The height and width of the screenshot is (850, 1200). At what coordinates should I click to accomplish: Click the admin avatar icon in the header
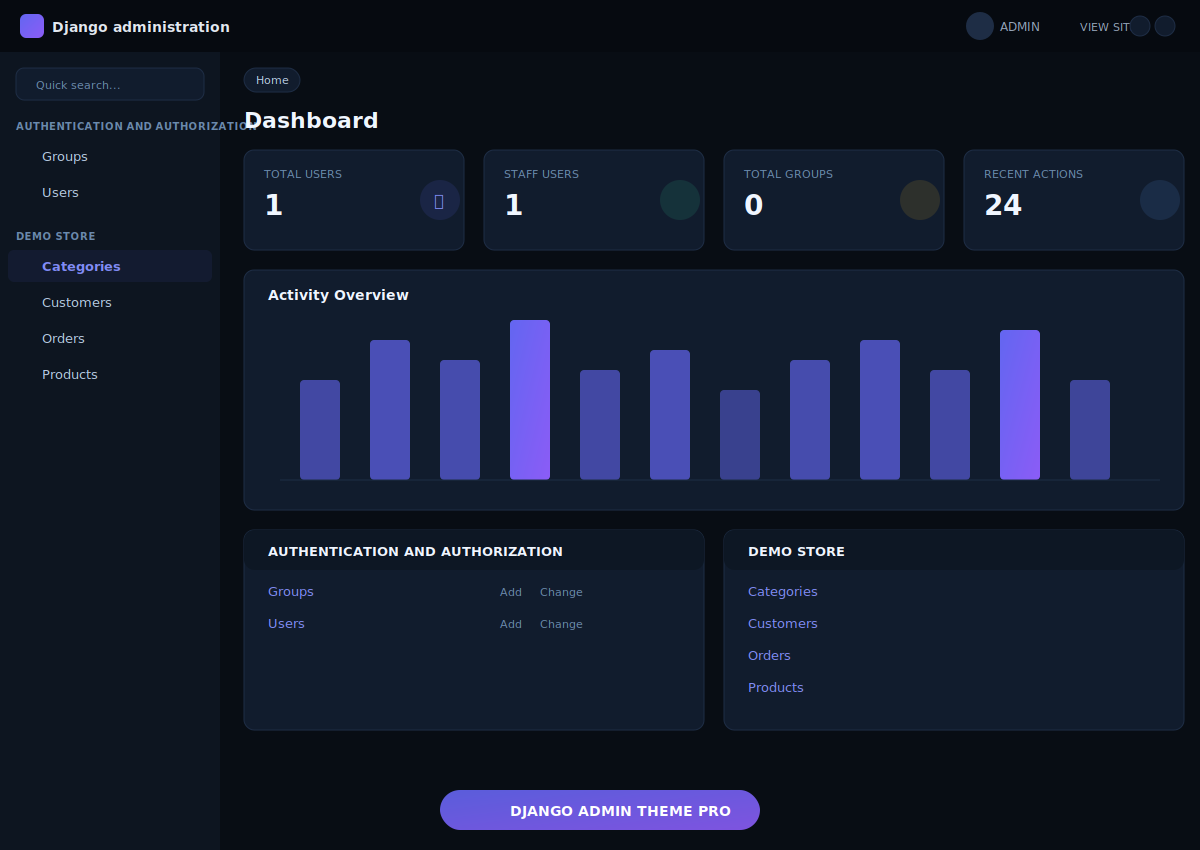[979, 26]
